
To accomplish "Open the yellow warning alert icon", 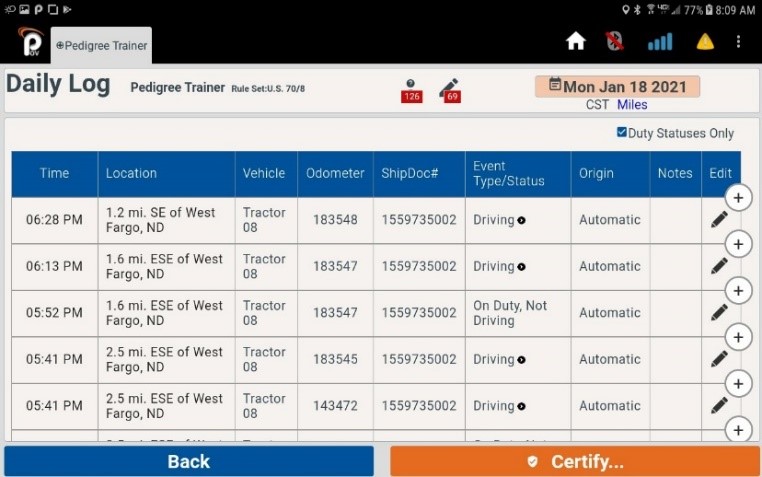I will tap(705, 42).
